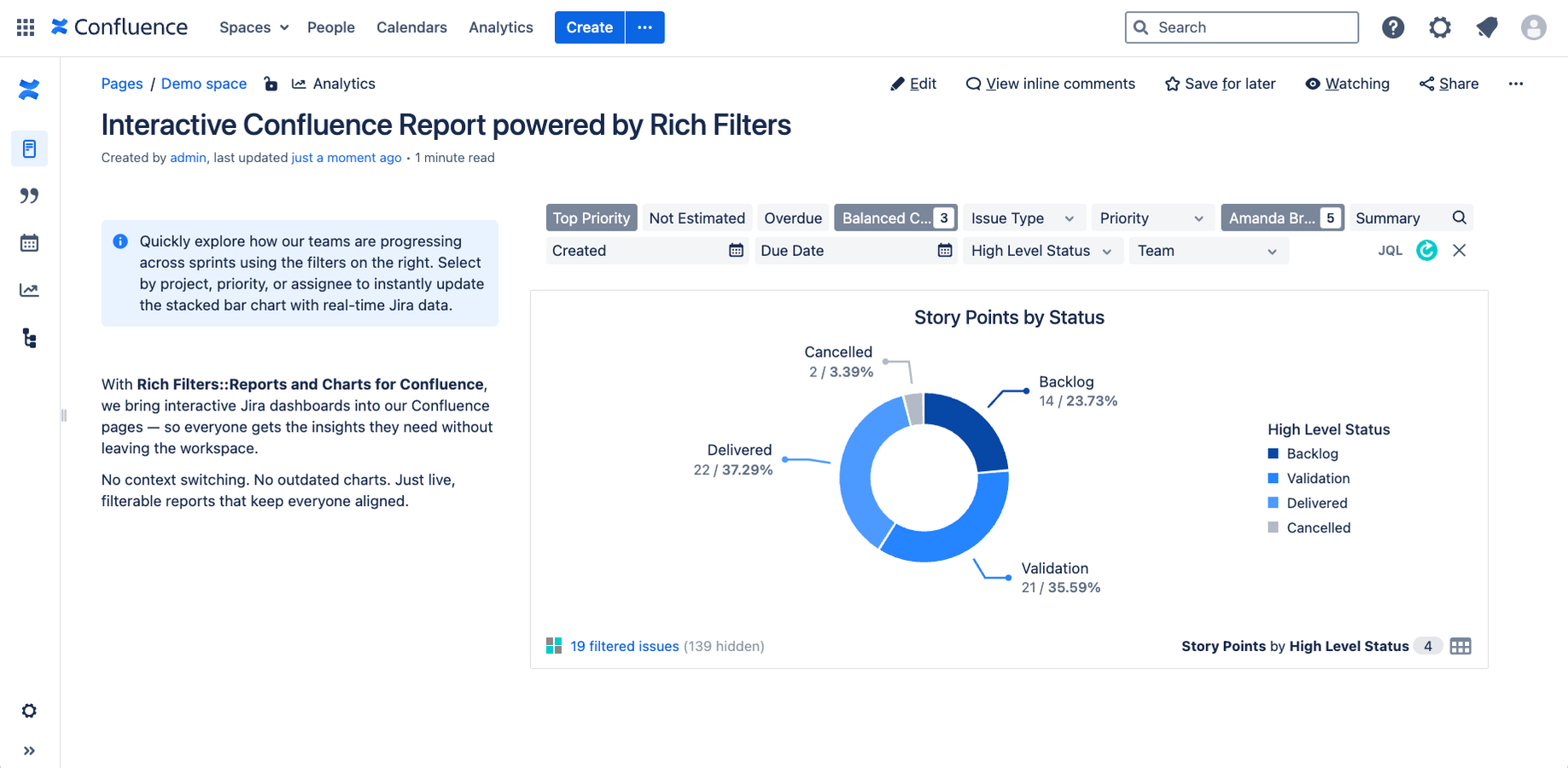The height and width of the screenshot is (768, 1568).
Task: Expand the High Level Status dropdown
Action: 1042,250
